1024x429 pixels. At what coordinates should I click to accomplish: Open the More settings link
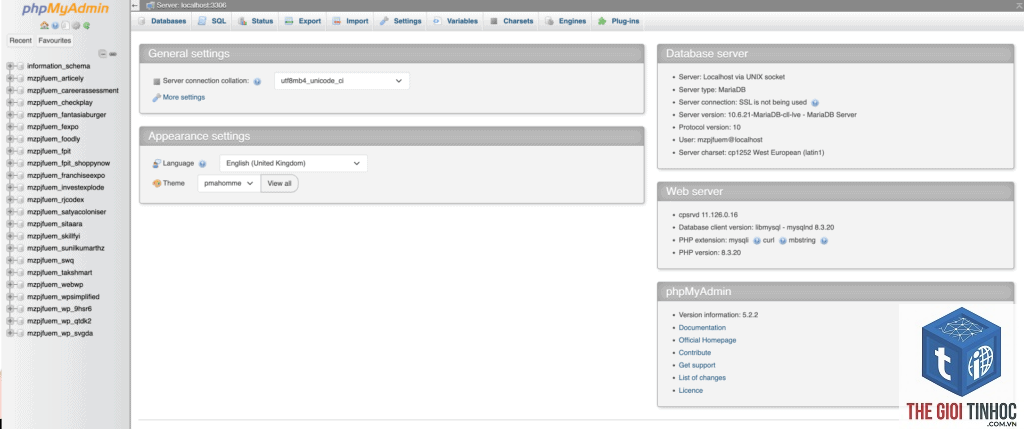coord(184,97)
